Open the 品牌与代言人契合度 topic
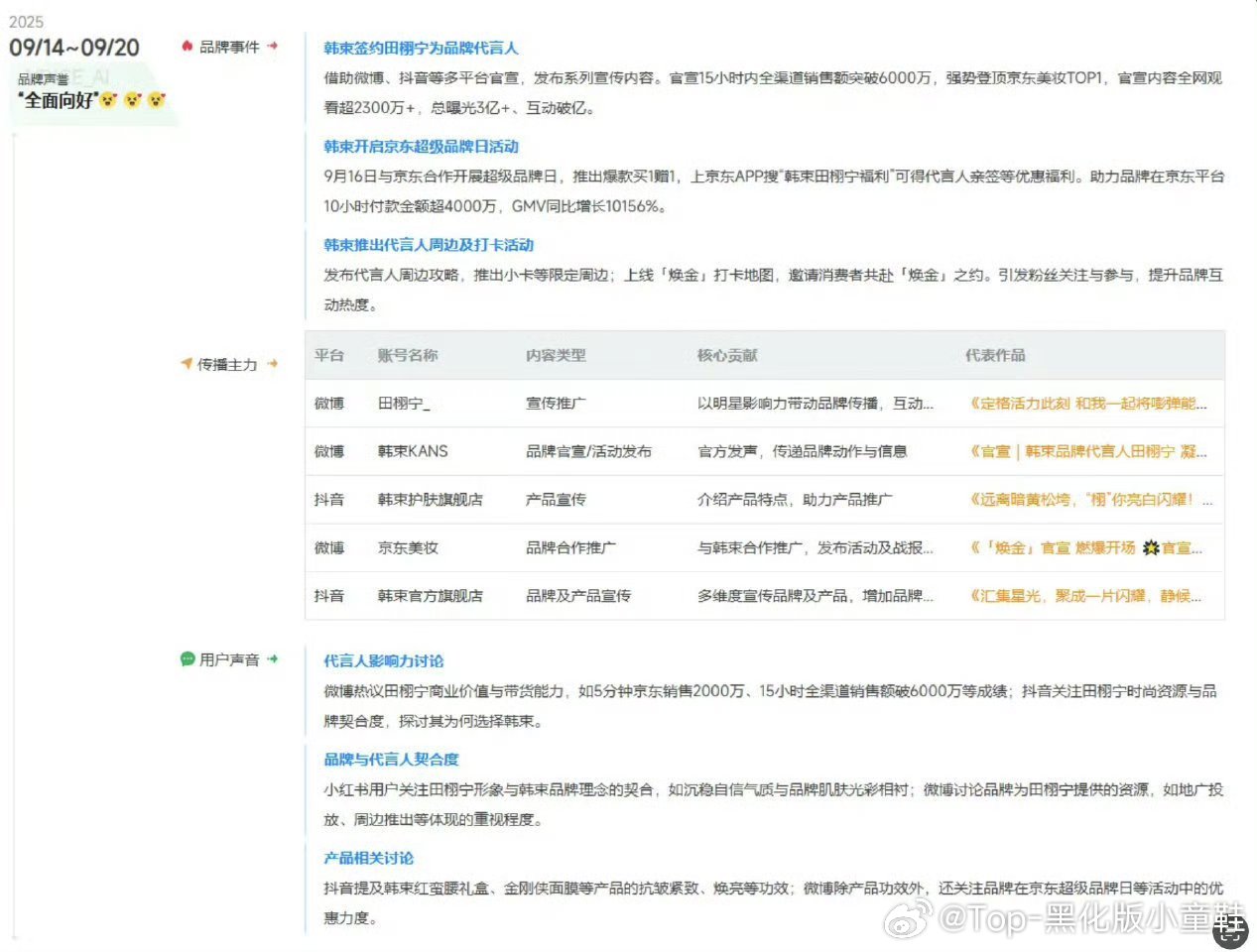Viewport: 1257px width, 952px height. pyautogui.click(x=391, y=759)
